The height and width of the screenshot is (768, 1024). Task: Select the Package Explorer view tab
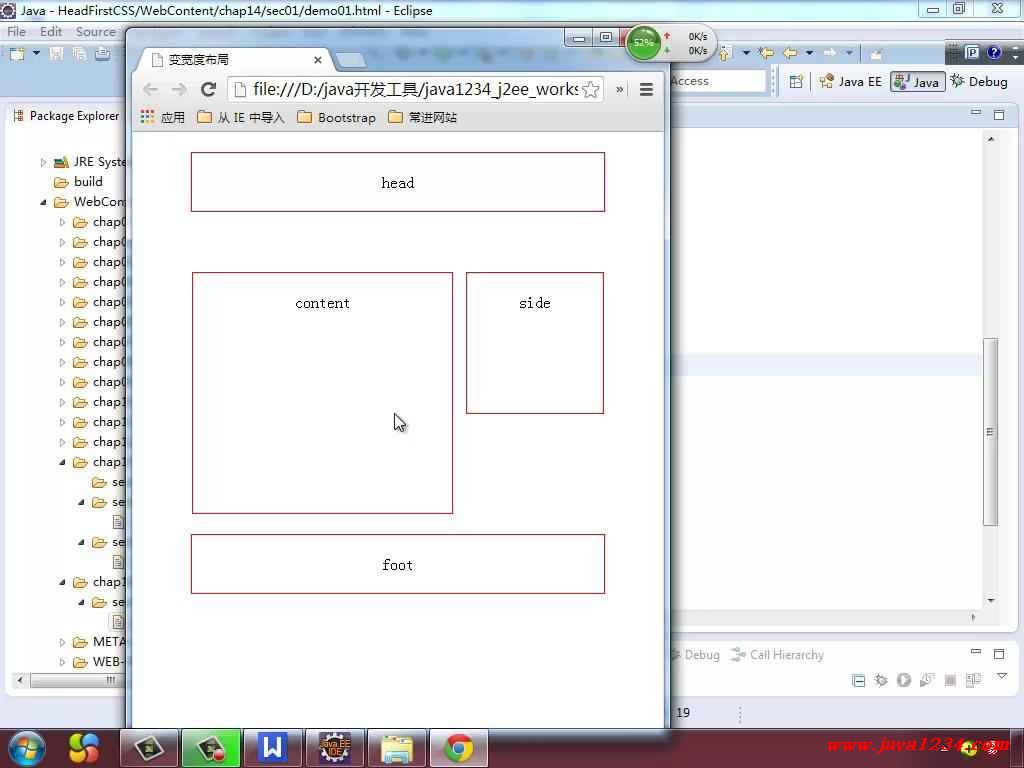67,116
